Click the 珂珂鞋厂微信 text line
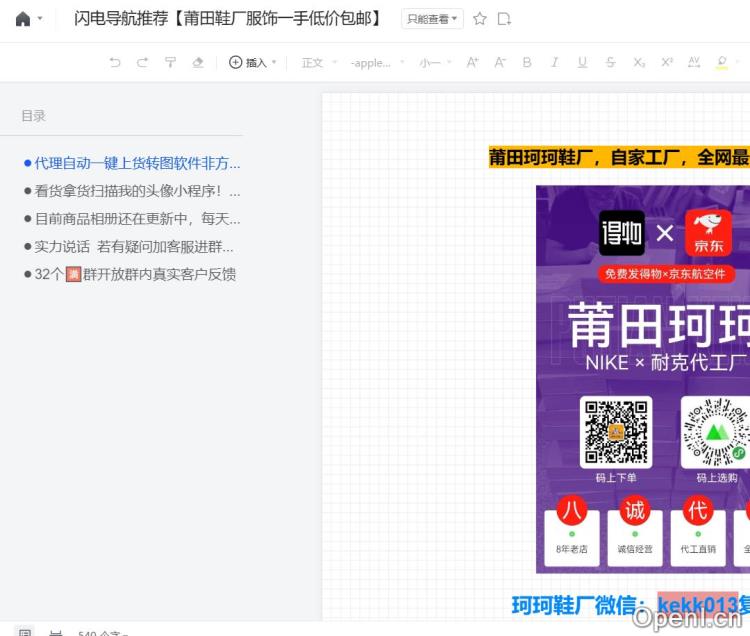Viewport: 750px width, 636px height. click(x=630, y=605)
